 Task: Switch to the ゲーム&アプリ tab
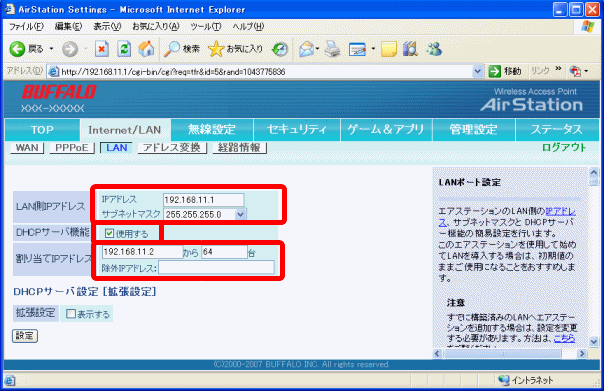coord(386,130)
